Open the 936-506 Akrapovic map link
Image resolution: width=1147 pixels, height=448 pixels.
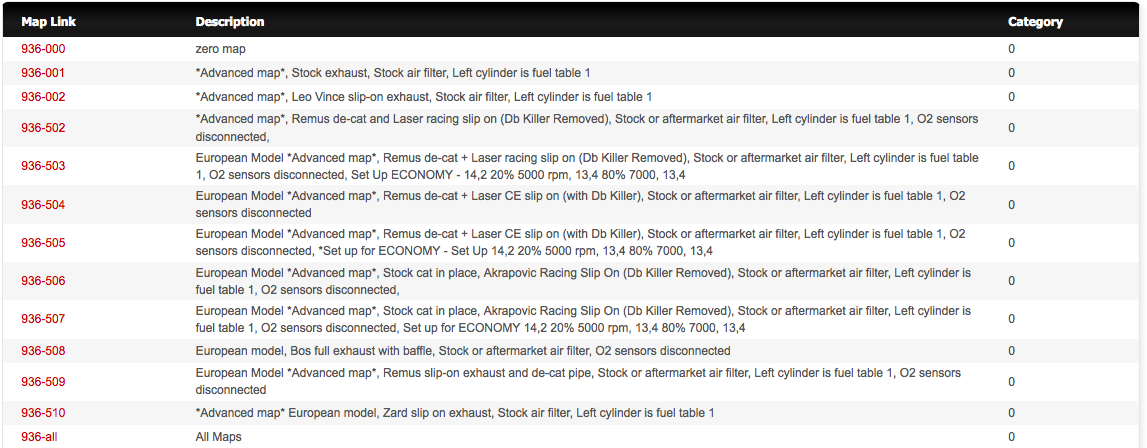pos(43,281)
